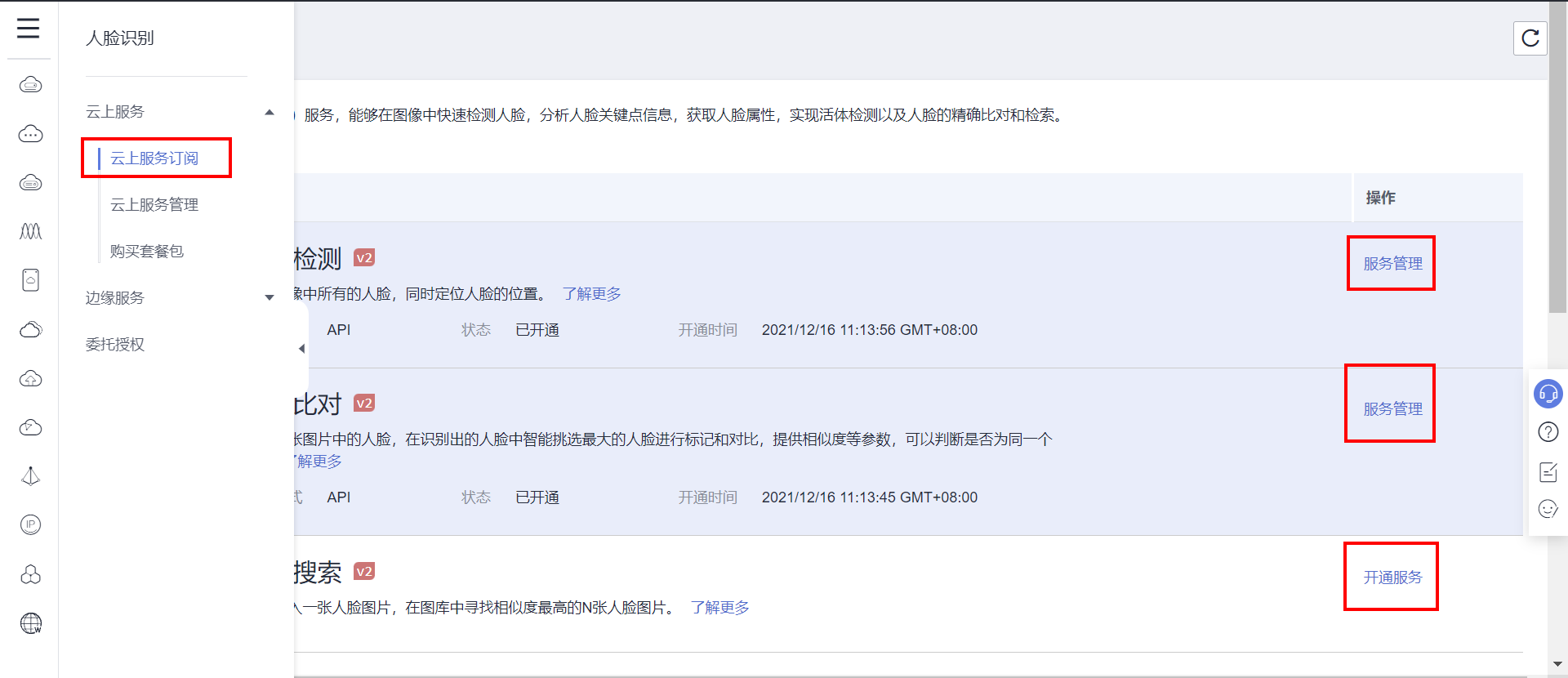Click the 比对 service heading
Image resolution: width=1568 pixels, height=678 pixels.
click(318, 404)
